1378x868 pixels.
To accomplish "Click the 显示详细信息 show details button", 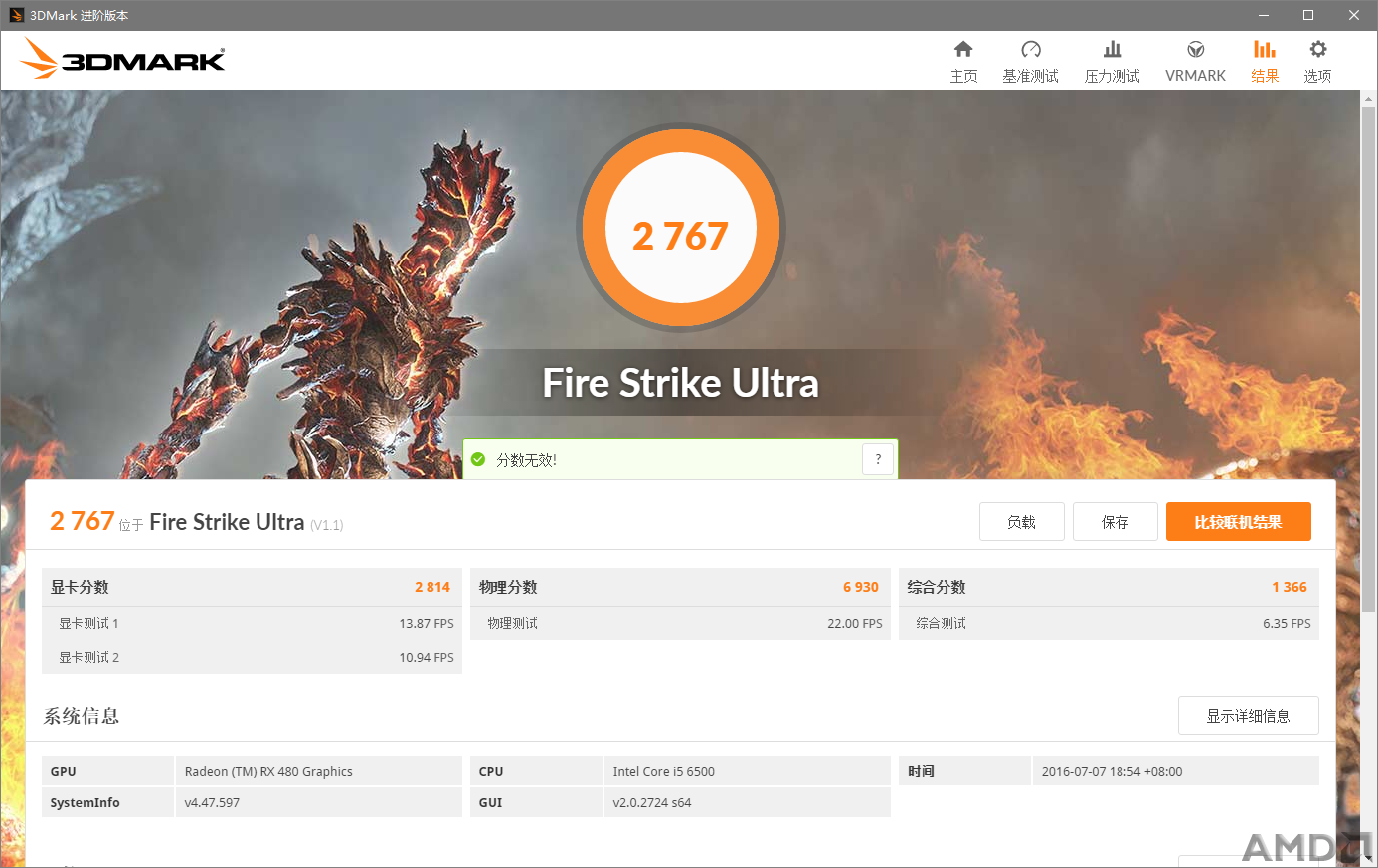I will point(1249,716).
